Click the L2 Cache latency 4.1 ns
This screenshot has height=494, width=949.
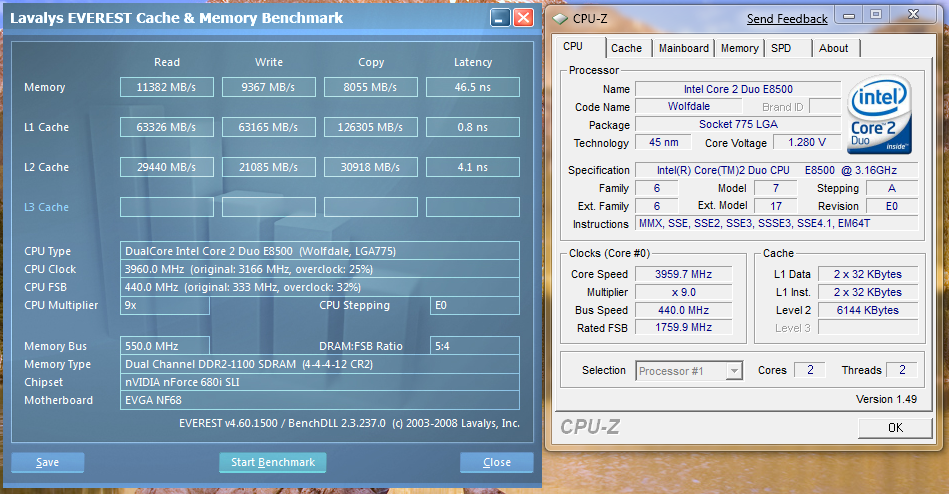point(473,167)
